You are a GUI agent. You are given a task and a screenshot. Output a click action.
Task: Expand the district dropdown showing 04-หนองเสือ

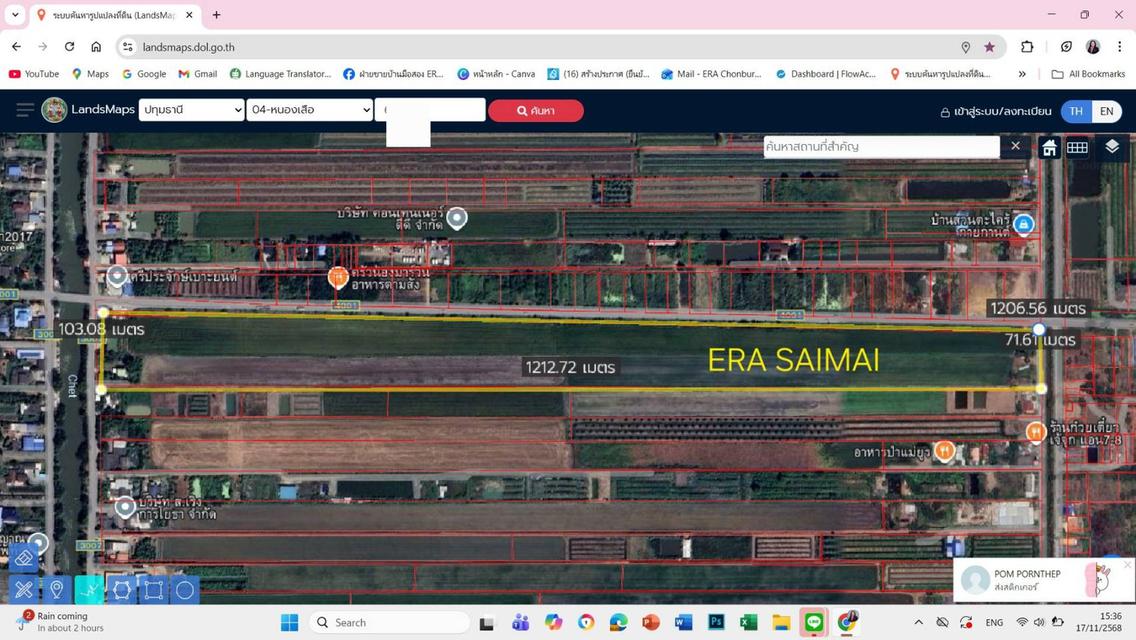coord(310,110)
